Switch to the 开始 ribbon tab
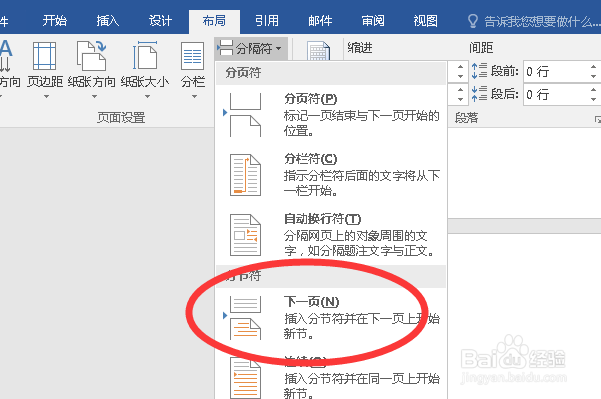Viewport: 601px width, 399px height. (54, 21)
